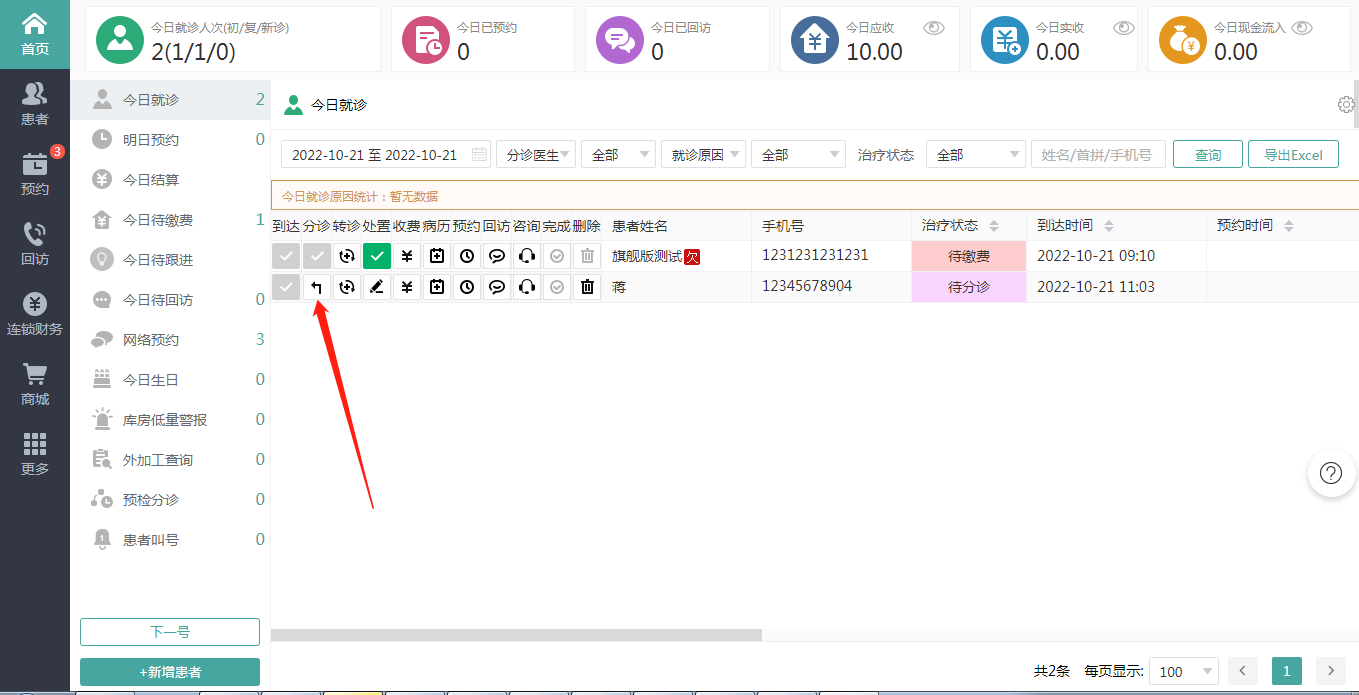
Task: Click the 咨询 headset icon for 旗舰版测试
Action: [x=527, y=256]
